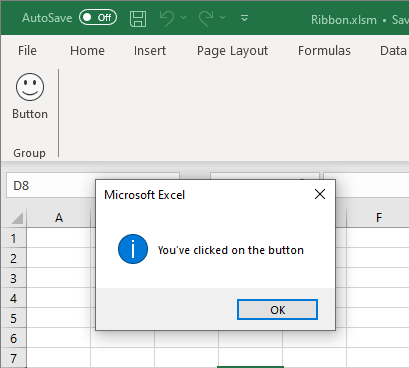The image size is (409, 368).
Task: Select row 3 header
Action: (x=13, y=278)
